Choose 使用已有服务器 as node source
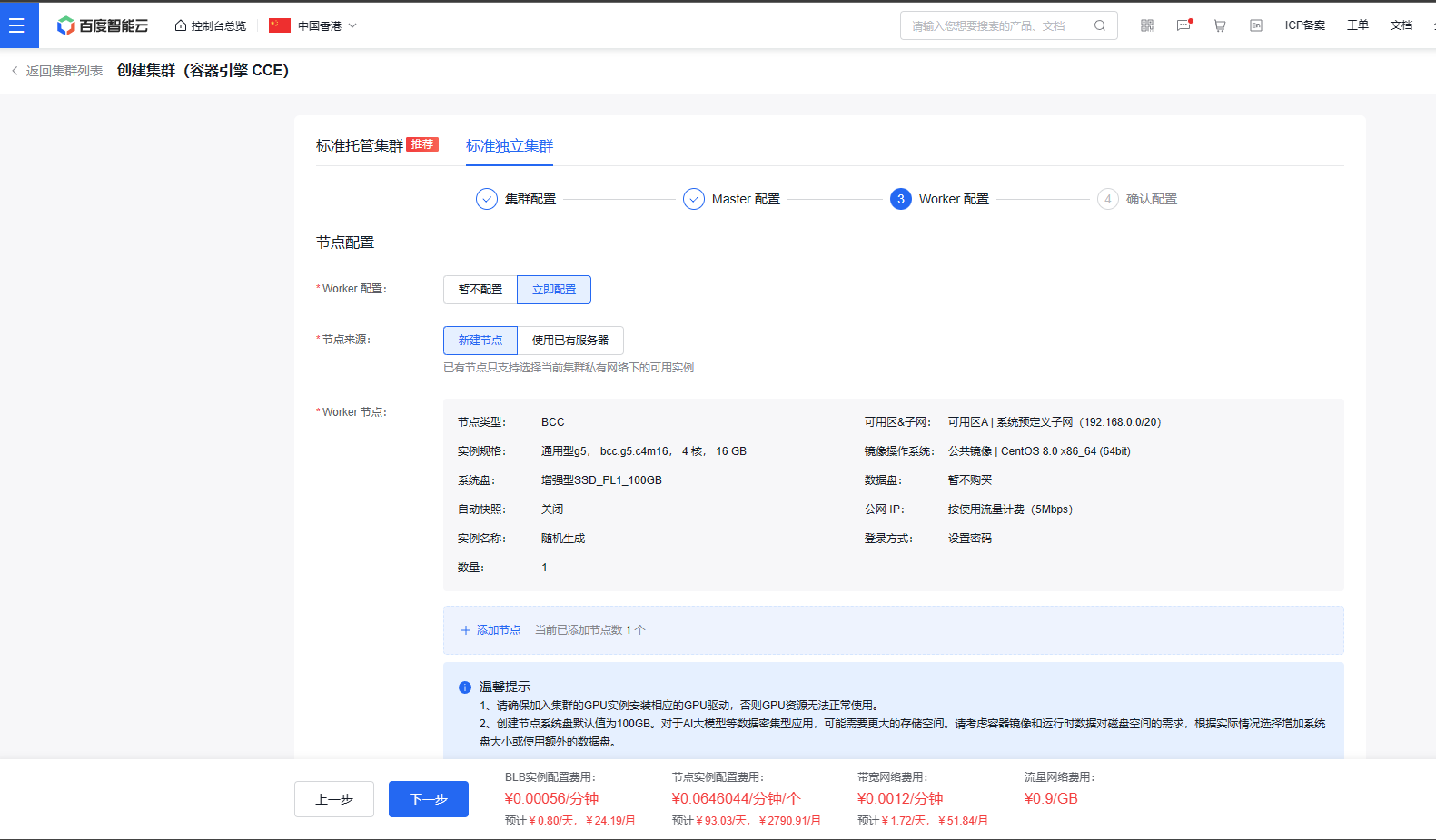Viewport: 1436px width, 840px height. 570,341
